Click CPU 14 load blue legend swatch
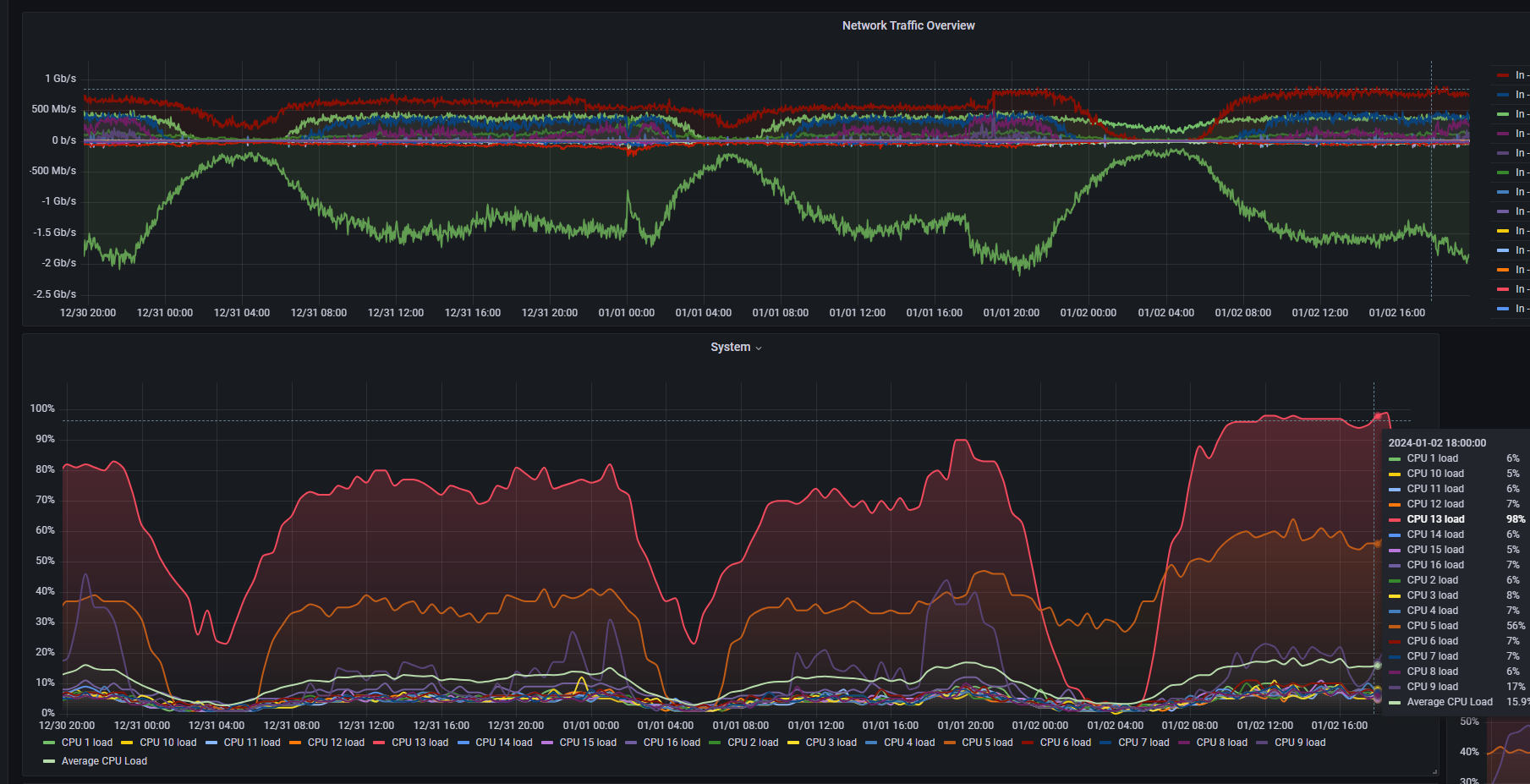The width and height of the screenshot is (1530, 784). tap(463, 743)
